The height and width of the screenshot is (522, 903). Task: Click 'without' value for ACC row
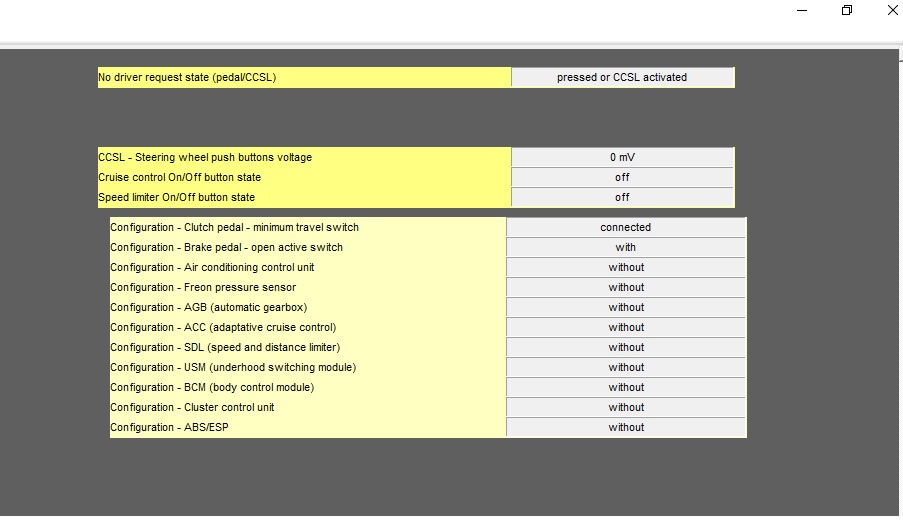tap(626, 327)
